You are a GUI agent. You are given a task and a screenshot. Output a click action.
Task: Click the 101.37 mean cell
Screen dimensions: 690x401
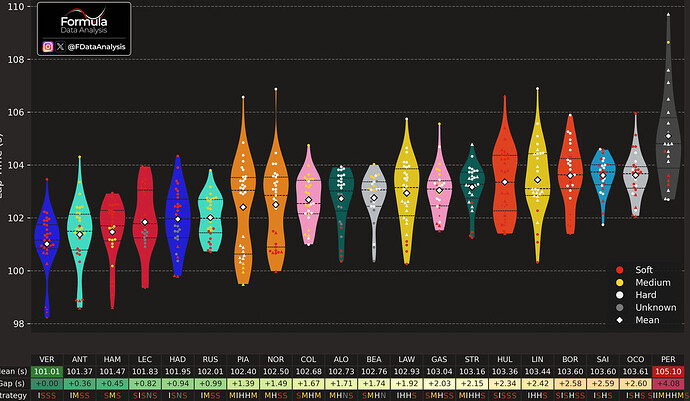tap(80, 372)
